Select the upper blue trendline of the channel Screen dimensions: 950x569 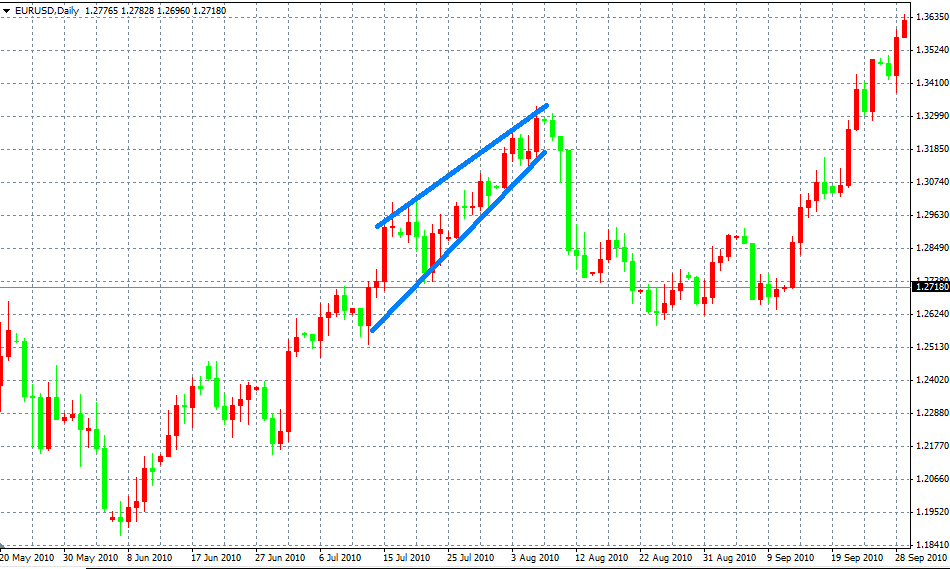pyautogui.click(x=460, y=167)
